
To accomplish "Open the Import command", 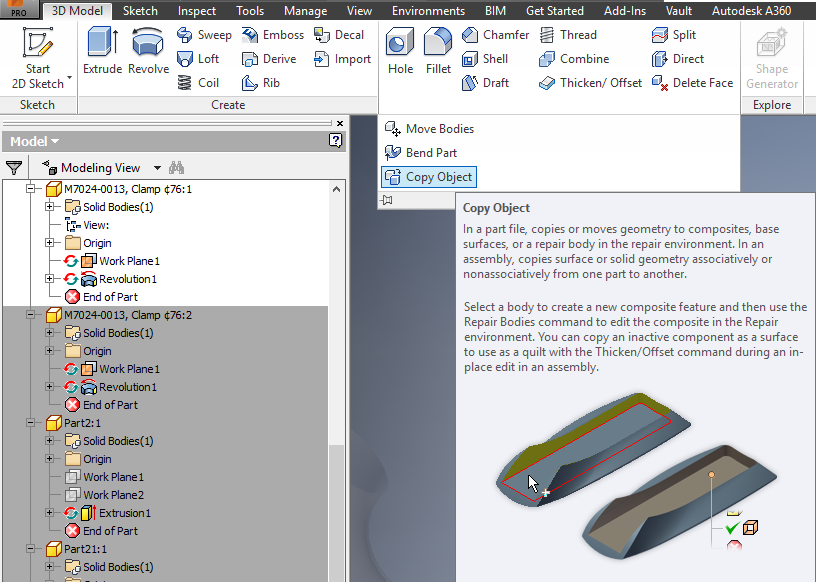I will point(342,59).
